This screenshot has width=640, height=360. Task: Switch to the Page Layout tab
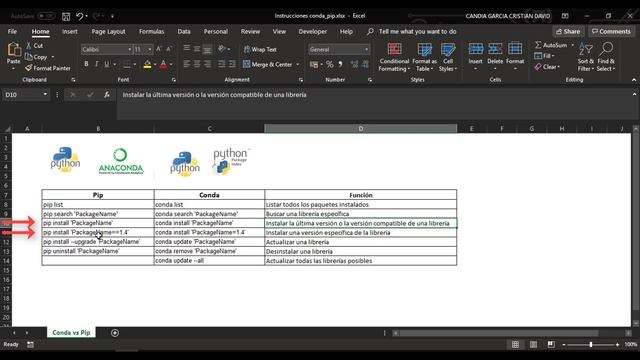pyautogui.click(x=108, y=31)
